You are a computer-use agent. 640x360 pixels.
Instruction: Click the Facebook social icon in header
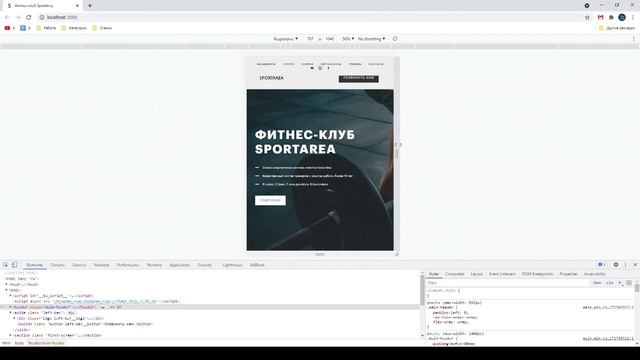[328, 68]
